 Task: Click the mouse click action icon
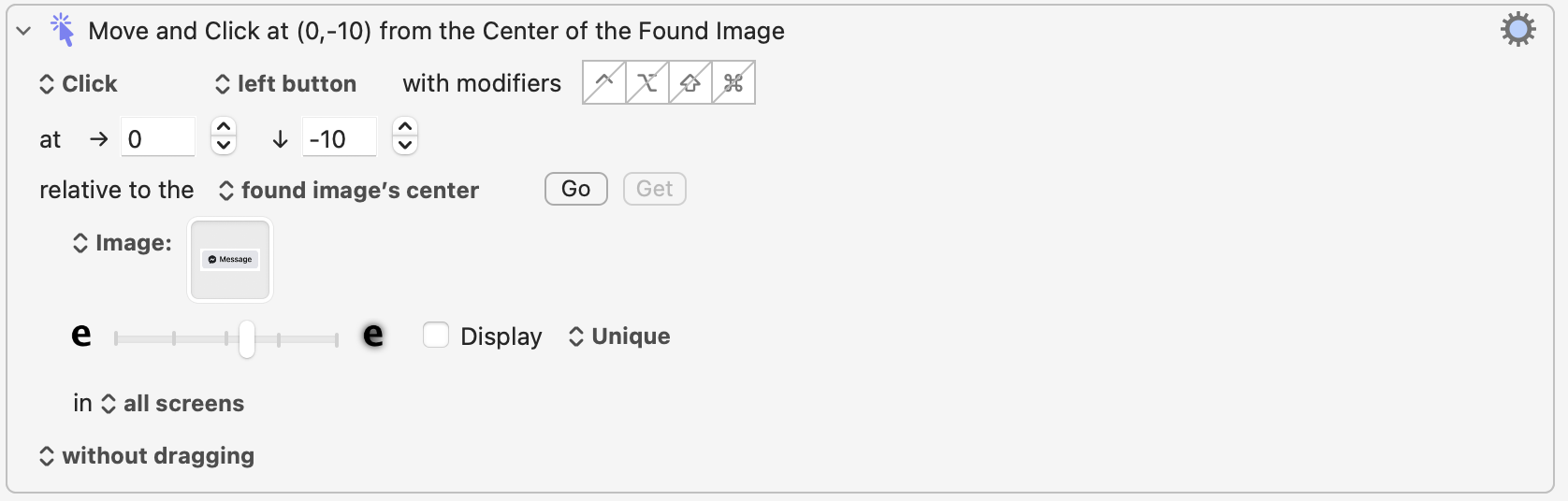[x=62, y=30]
